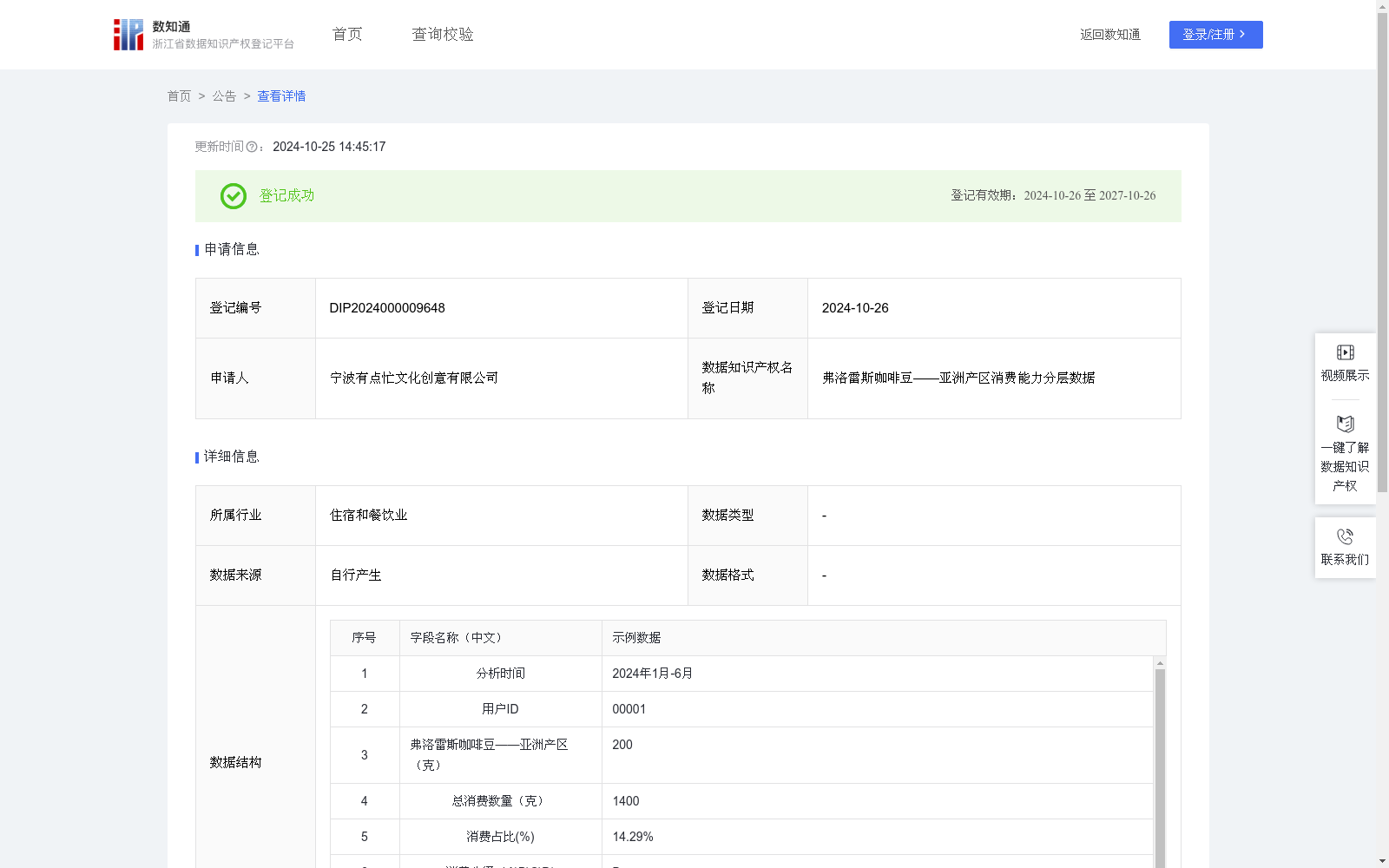This screenshot has height=868, width=1389.
Task: Click the 详细信息 section heading
Action: [231, 457]
